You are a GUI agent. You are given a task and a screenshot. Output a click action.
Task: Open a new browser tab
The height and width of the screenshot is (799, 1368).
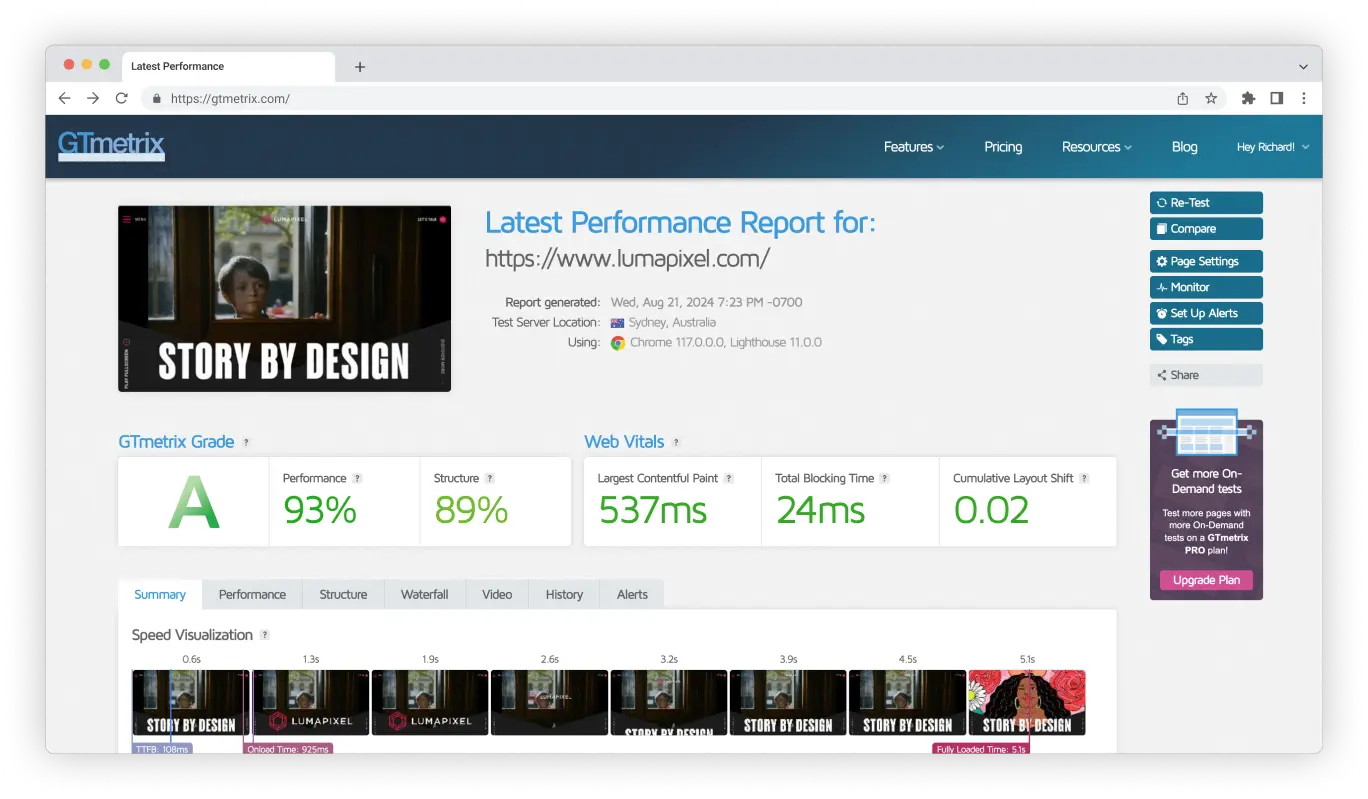[360, 67]
